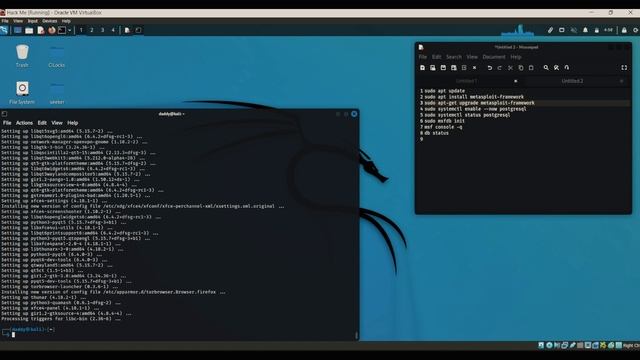
Task: Click Mousepad undo toolbar icon
Action: coord(489,68)
